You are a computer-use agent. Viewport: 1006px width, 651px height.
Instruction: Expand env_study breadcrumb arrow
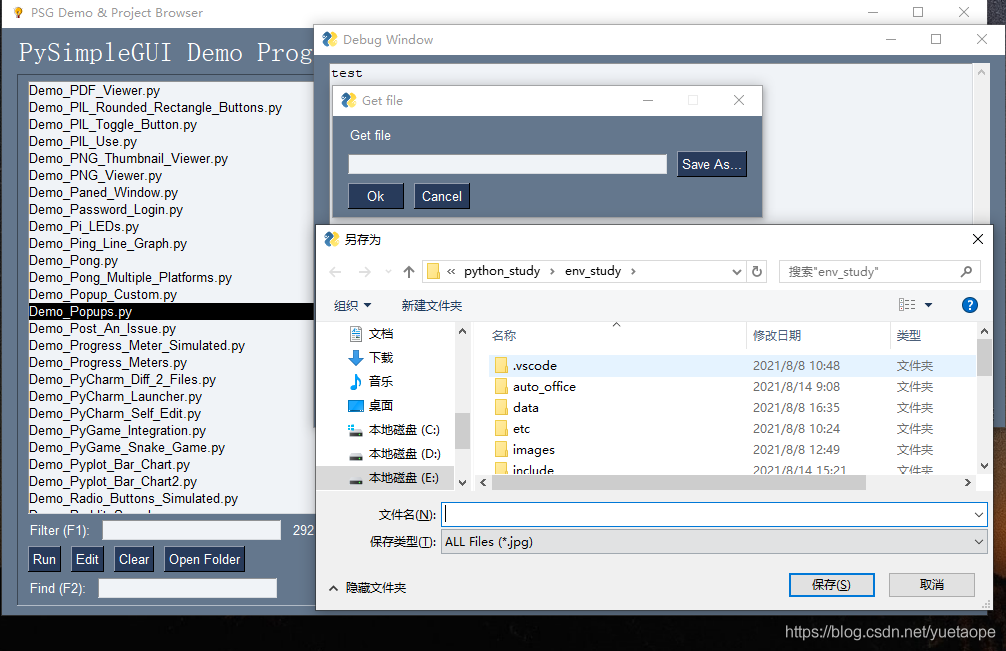pos(633,271)
